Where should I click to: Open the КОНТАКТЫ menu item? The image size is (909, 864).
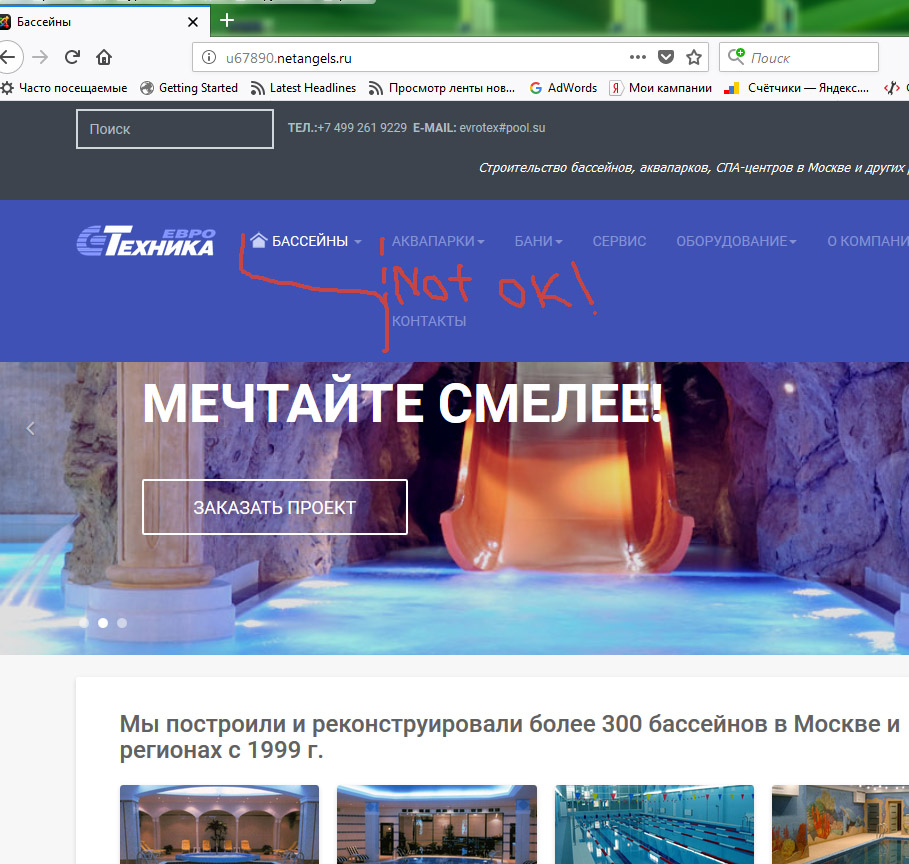(x=429, y=321)
